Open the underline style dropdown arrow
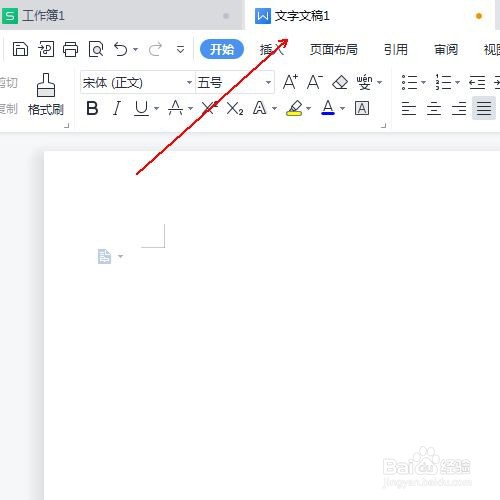Image resolution: width=500 pixels, height=500 pixels. click(x=156, y=108)
